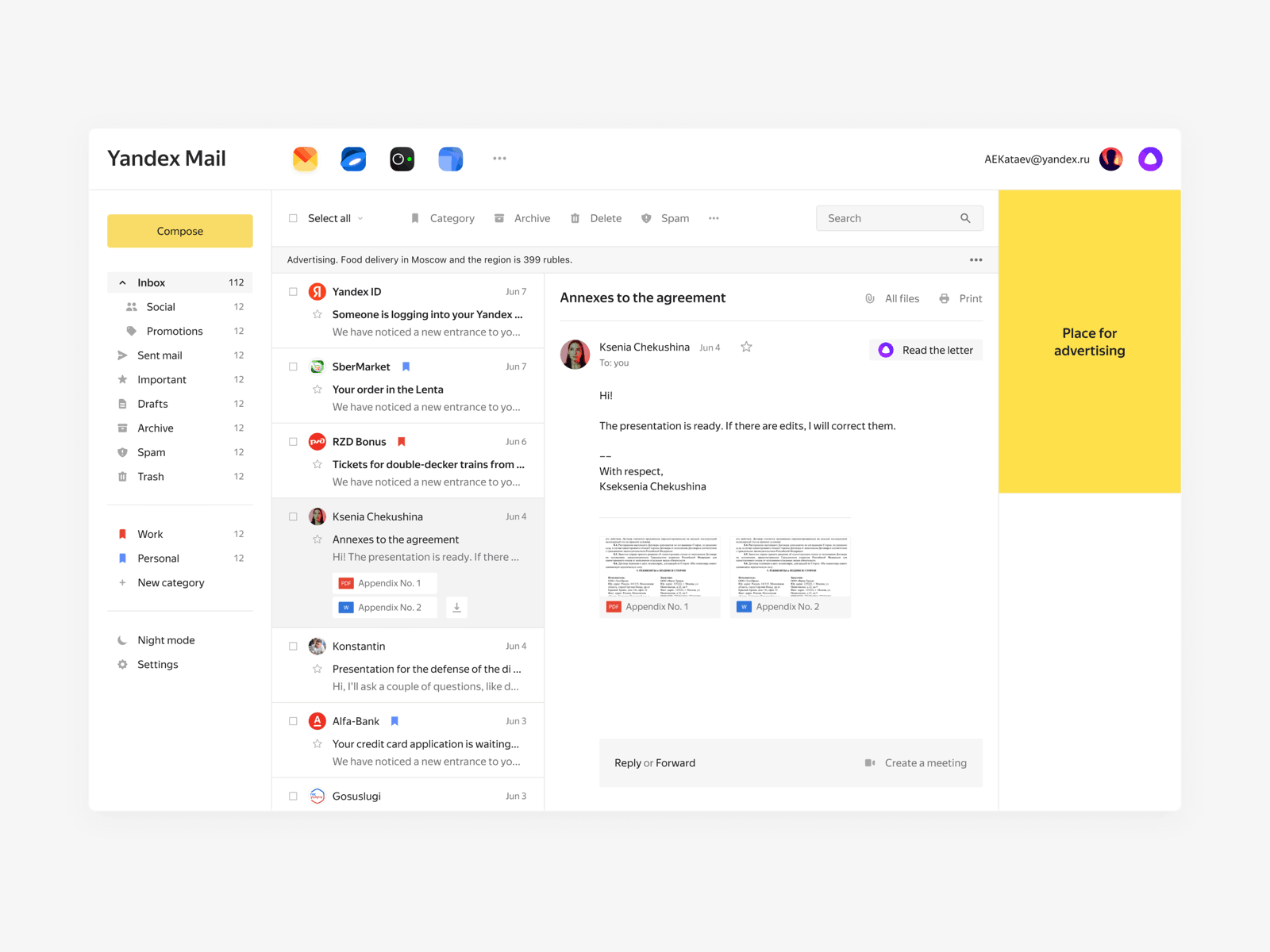Open the blue Yandex Disk app icon
Viewport: 1270px width, 952px height.
coord(353,159)
